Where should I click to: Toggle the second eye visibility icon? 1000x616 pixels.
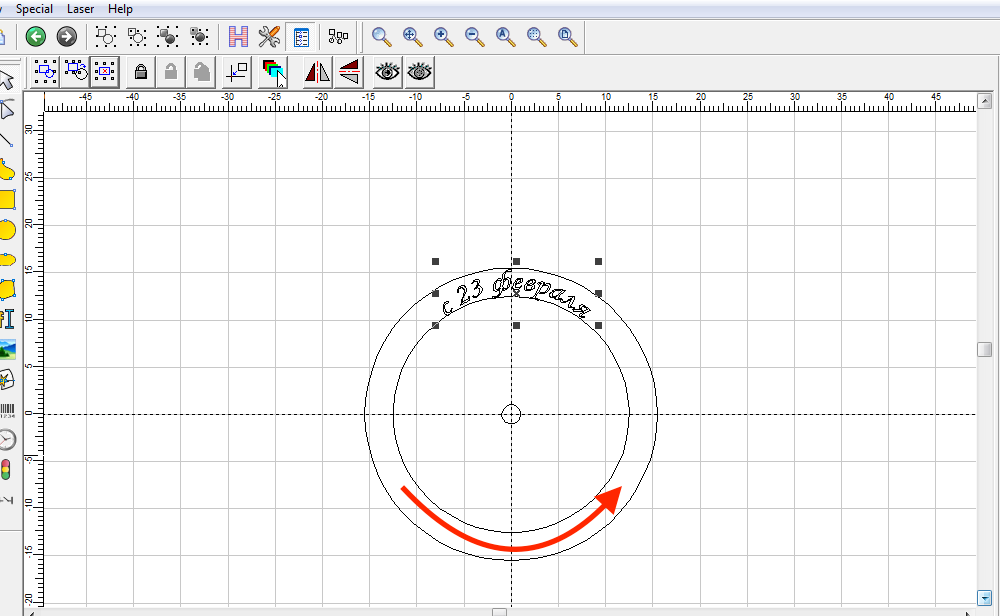click(419, 71)
